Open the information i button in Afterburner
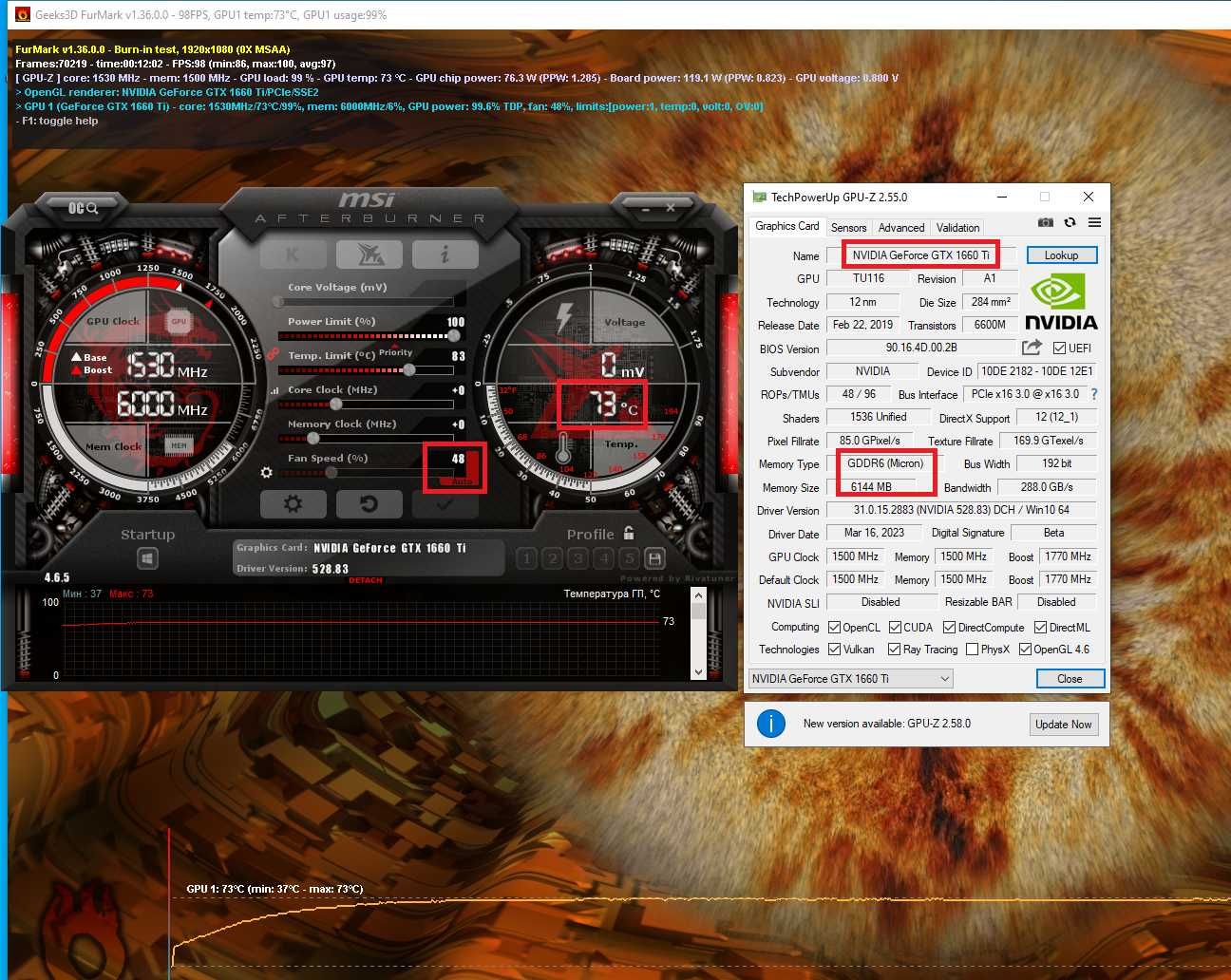 pyautogui.click(x=445, y=254)
